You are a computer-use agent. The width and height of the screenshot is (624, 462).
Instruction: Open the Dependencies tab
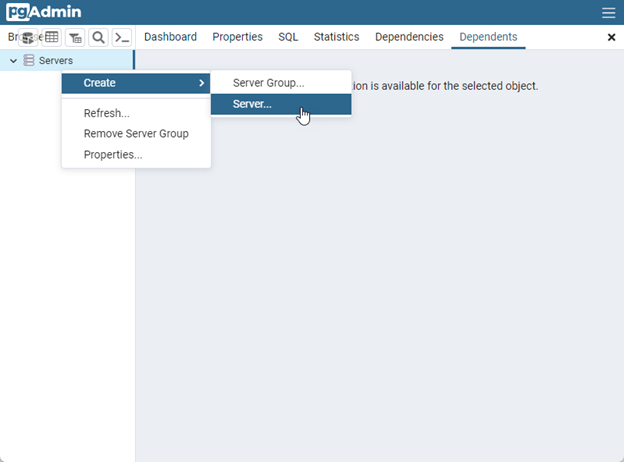coord(409,37)
